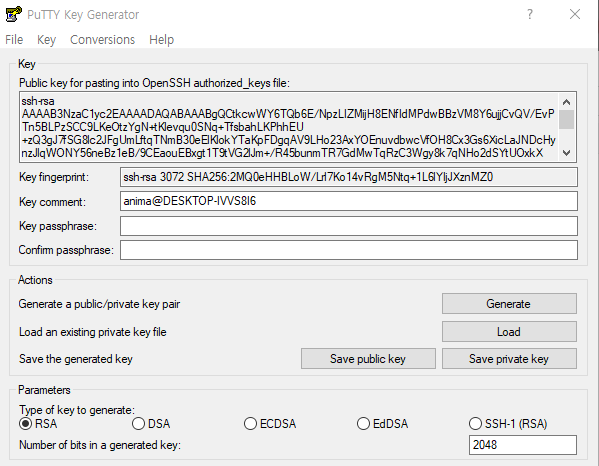This screenshot has height=466, width=599.
Task: Open the Help menu
Action: coord(161,40)
